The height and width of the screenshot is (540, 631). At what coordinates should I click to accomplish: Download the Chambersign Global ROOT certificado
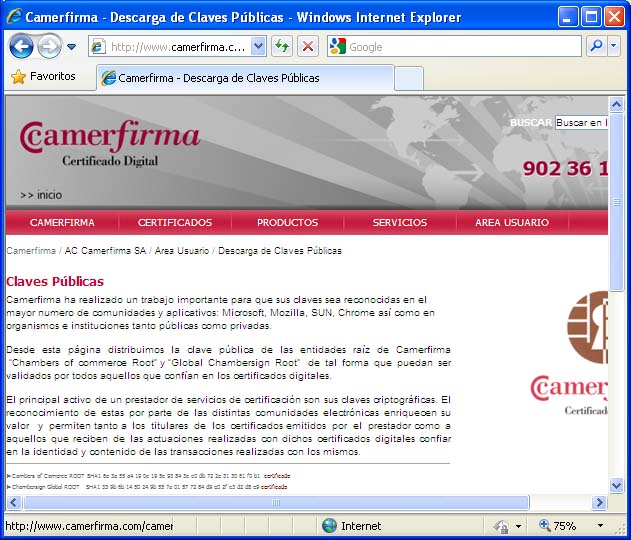tap(274, 486)
